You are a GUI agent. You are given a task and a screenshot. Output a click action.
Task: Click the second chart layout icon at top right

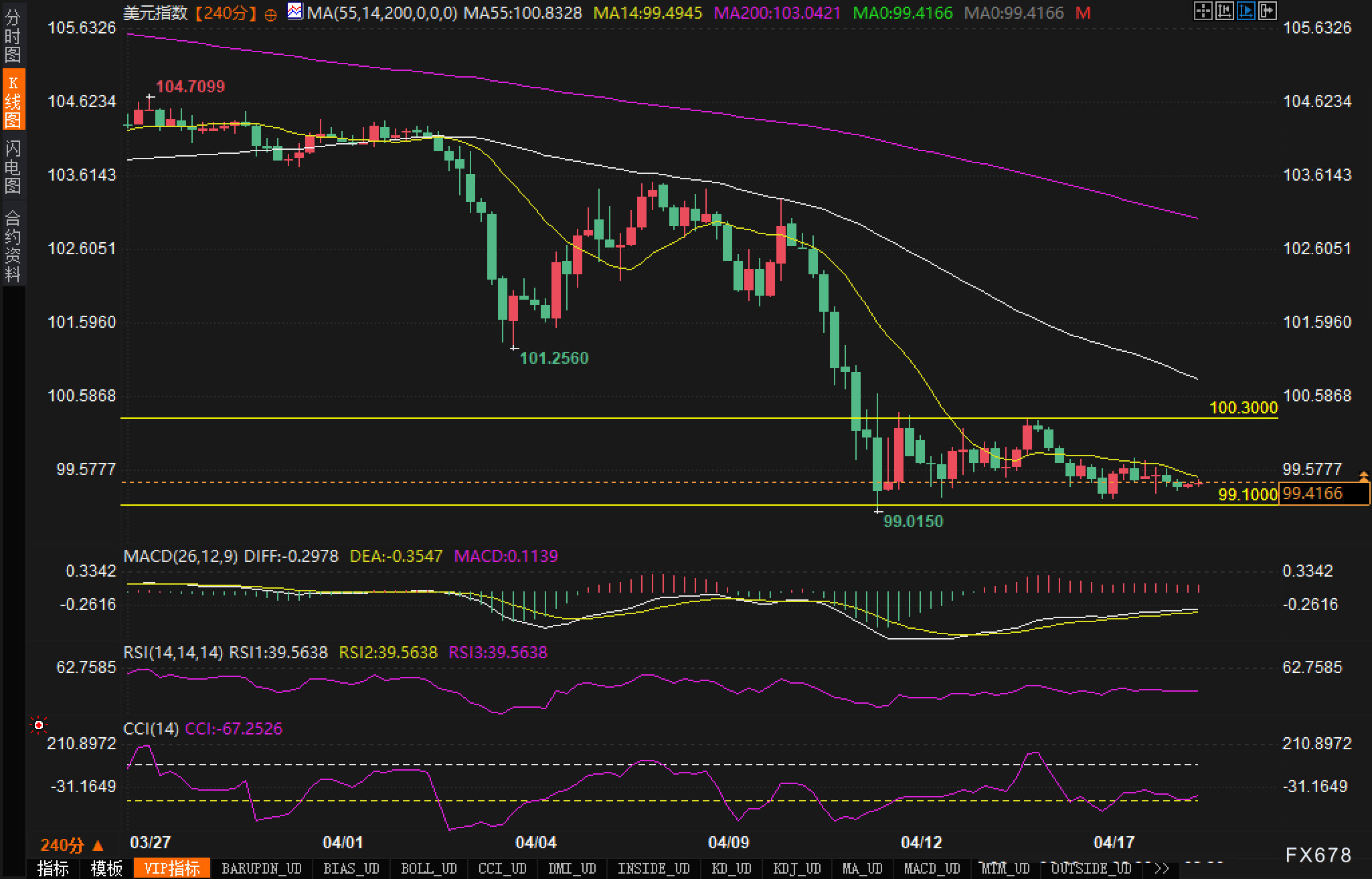click(x=1224, y=11)
